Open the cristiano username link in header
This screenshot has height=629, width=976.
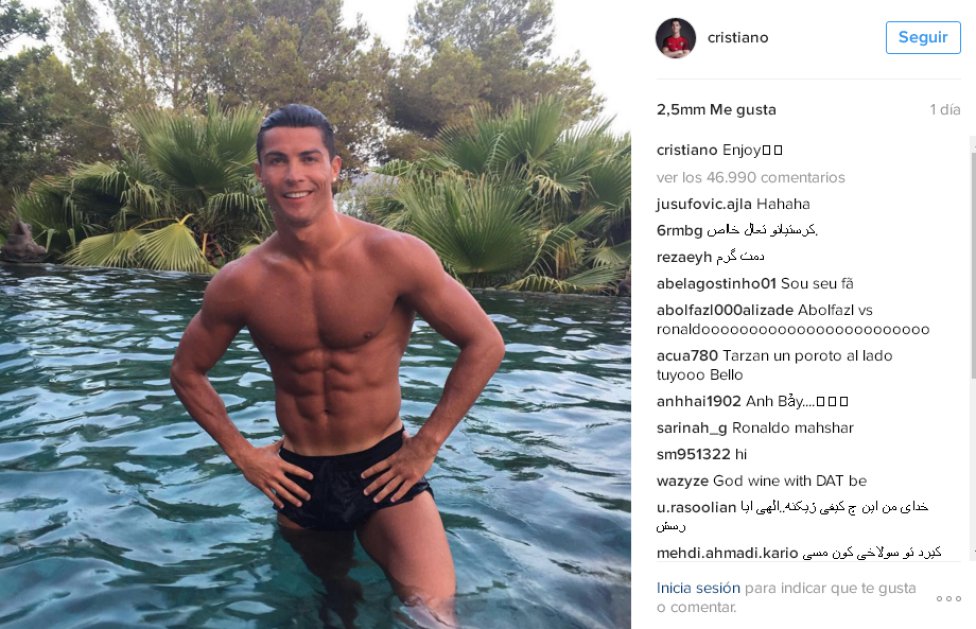point(738,37)
